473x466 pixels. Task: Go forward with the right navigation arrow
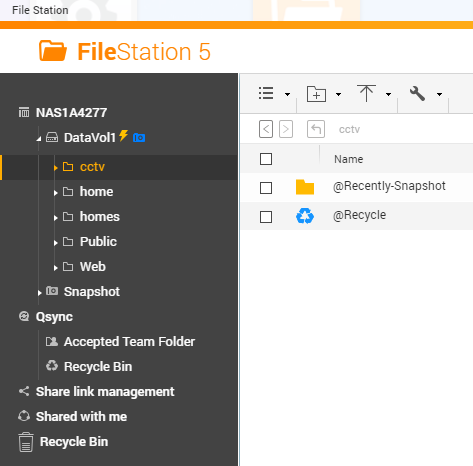click(x=286, y=129)
